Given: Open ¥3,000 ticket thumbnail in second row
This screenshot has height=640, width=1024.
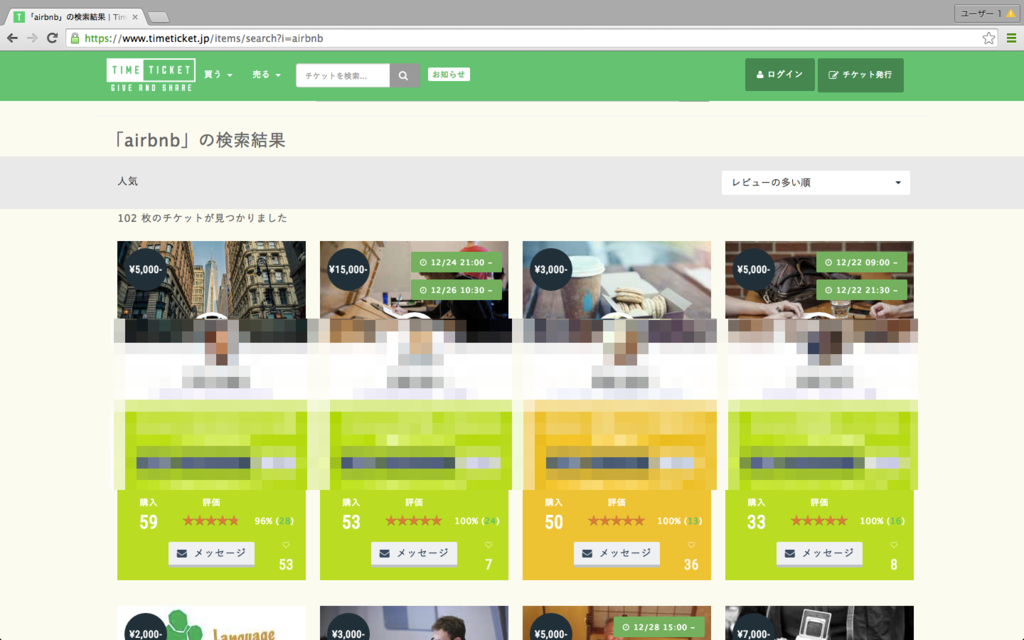Looking at the screenshot, I should click(x=414, y=623).
